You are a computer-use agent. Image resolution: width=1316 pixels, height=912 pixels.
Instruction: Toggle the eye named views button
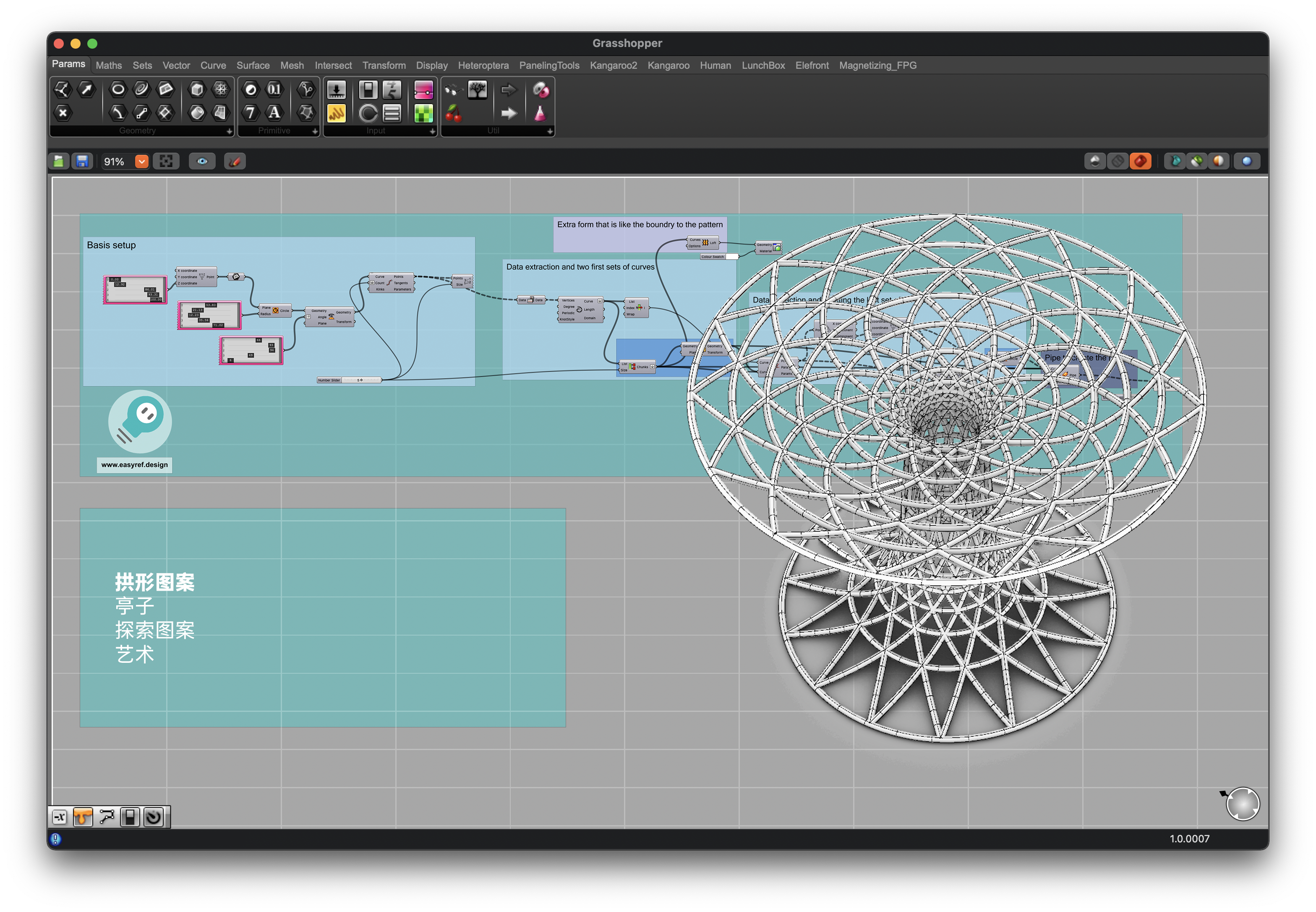pos(202,162)
